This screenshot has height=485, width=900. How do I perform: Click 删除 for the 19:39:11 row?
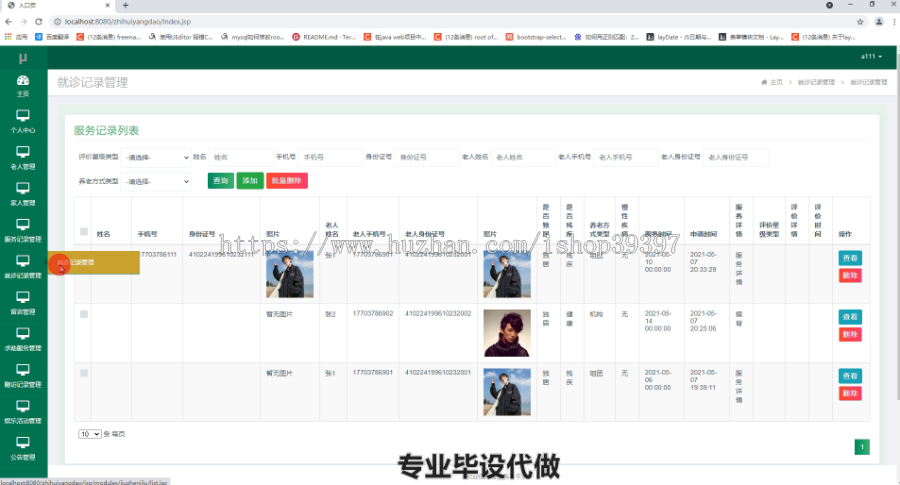(x=849, y=393)
